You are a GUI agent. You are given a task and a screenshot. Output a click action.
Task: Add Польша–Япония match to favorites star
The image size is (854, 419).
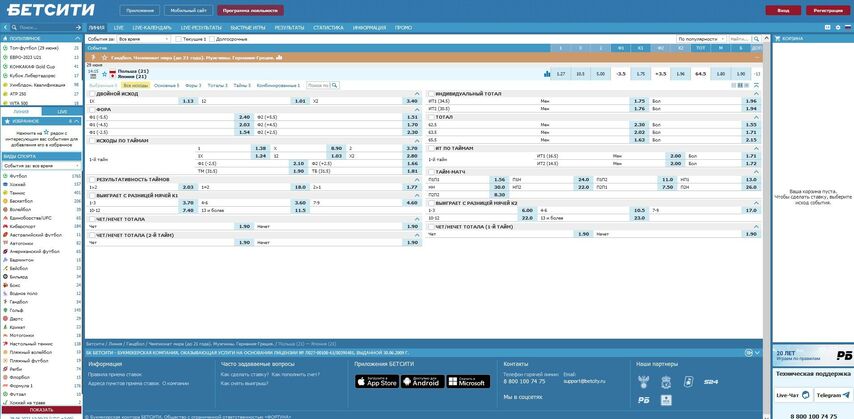coord(104,74)
